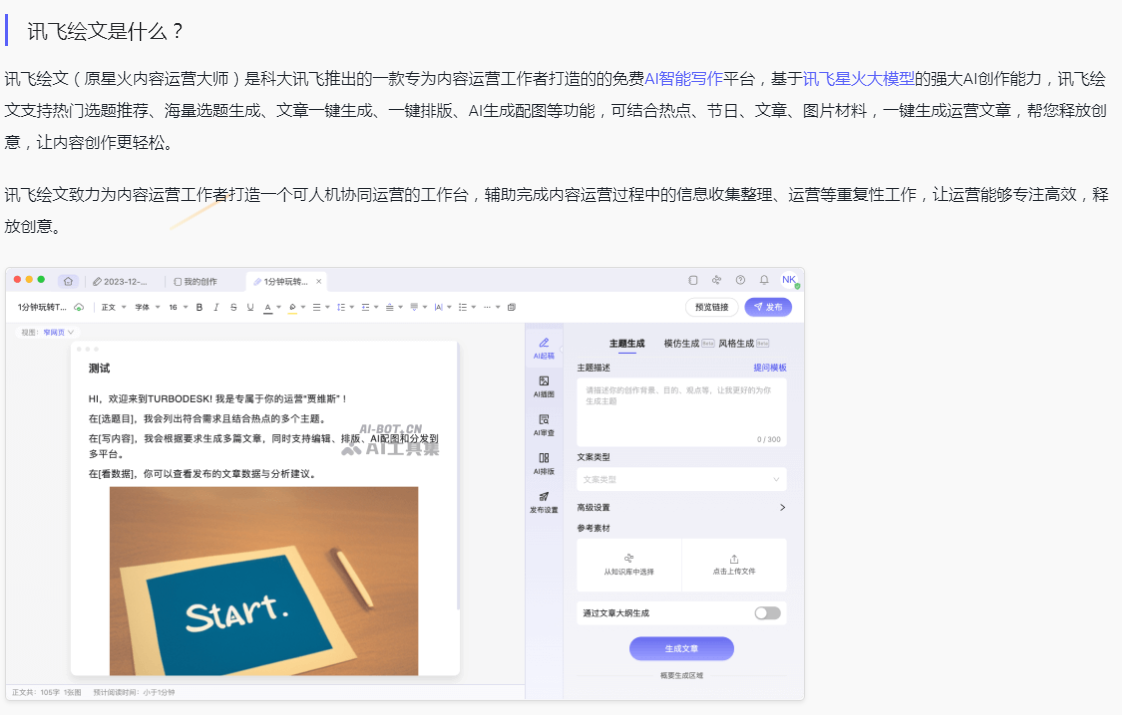
Task: Open the help question mark icon
Action: [x=741, y=281]
